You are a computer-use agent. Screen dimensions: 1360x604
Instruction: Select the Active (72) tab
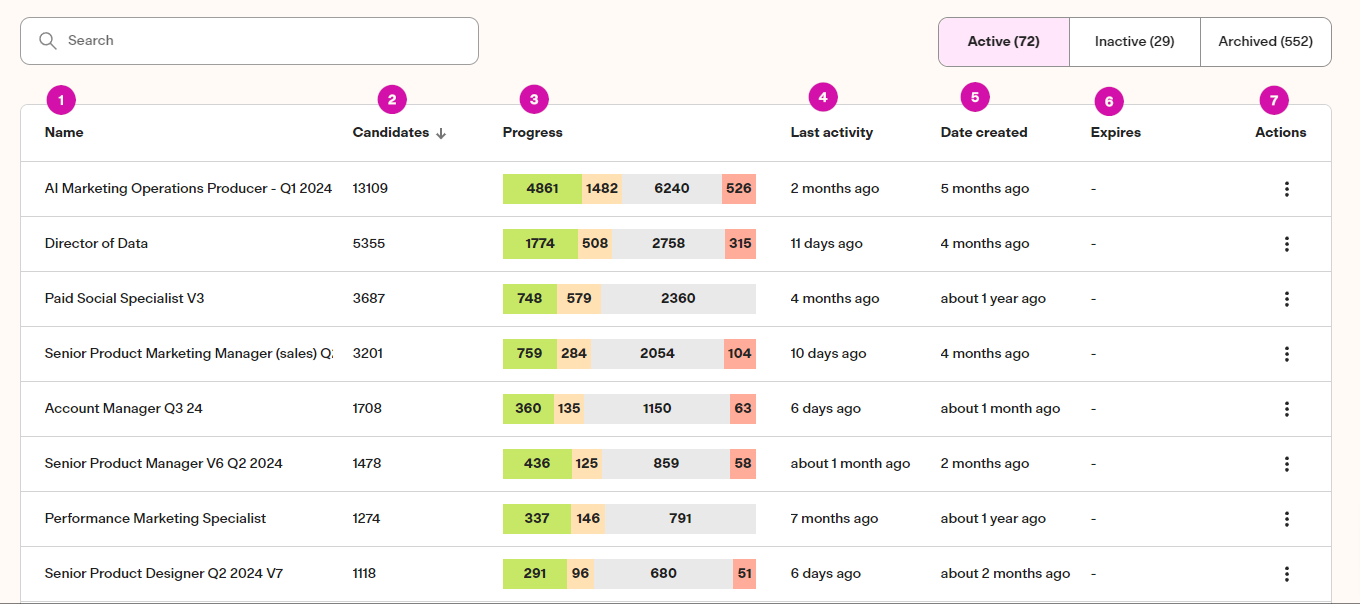1004,42
